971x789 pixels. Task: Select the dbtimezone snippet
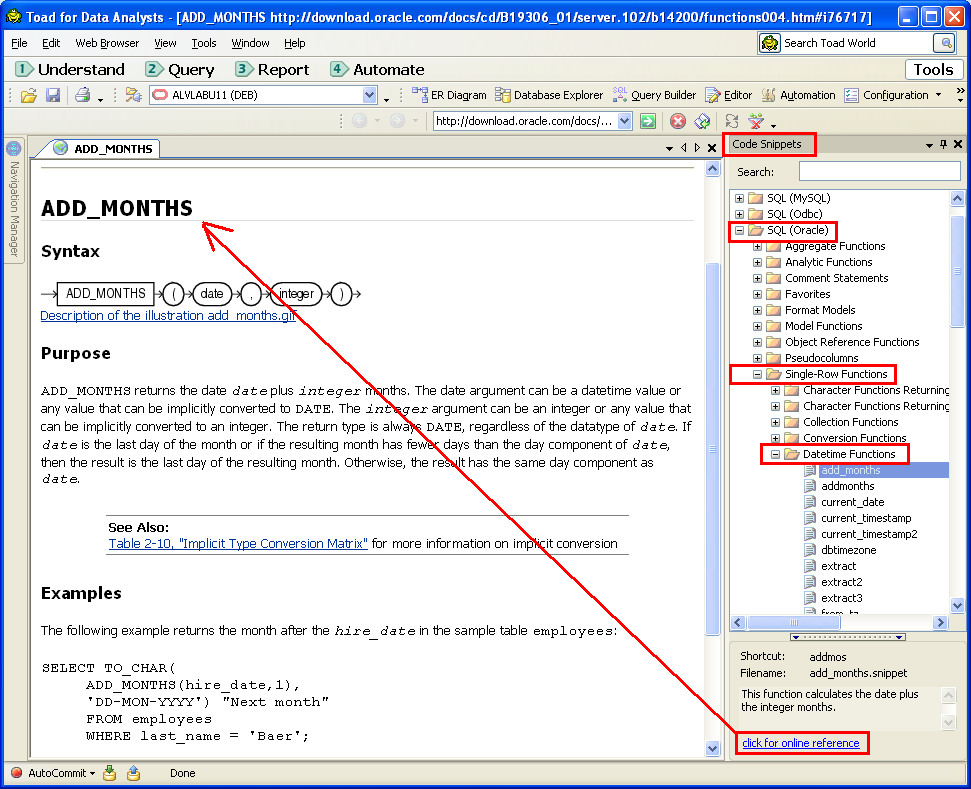(x=848, y=550)
